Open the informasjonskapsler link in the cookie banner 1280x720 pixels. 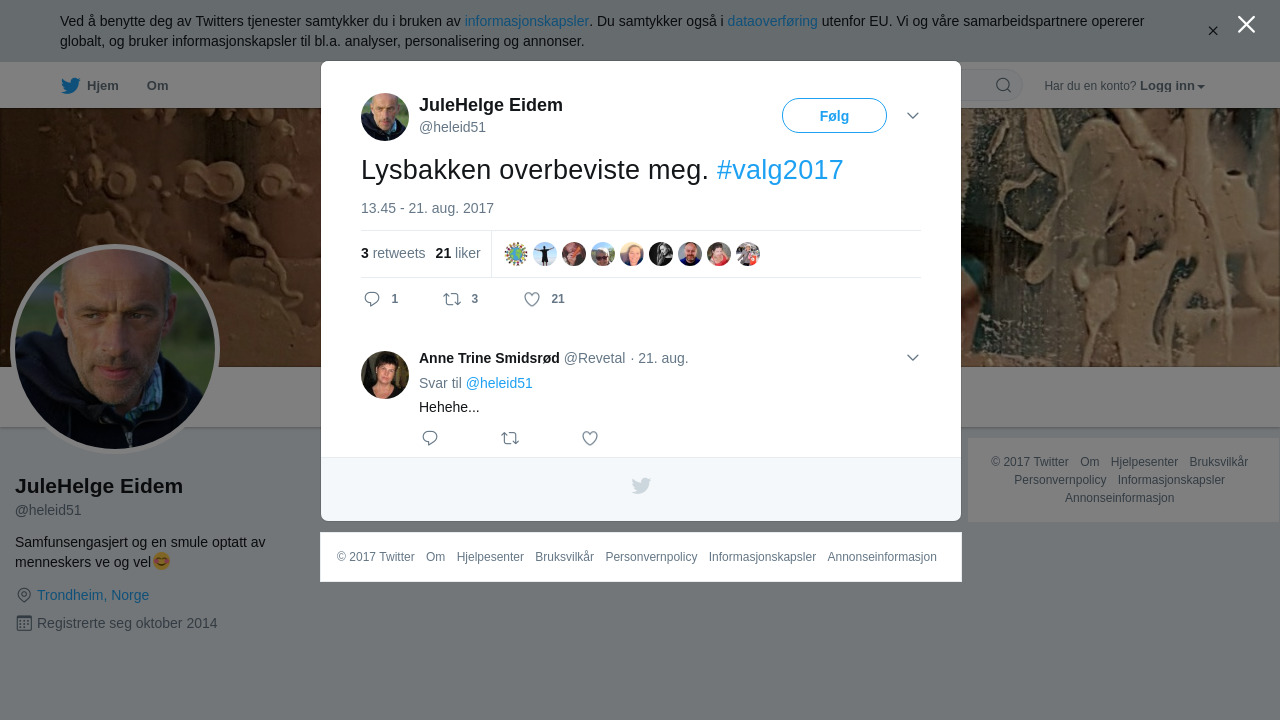click(526, 21)
